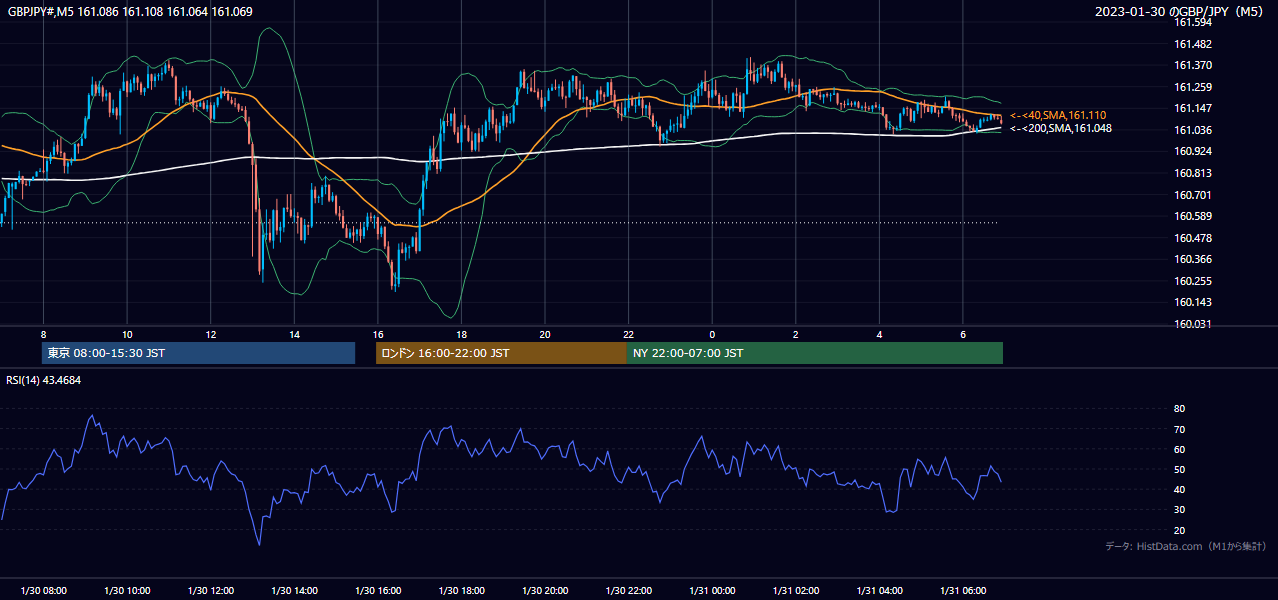Click the 1/30 18:00 time label

(x=461, y=591)
